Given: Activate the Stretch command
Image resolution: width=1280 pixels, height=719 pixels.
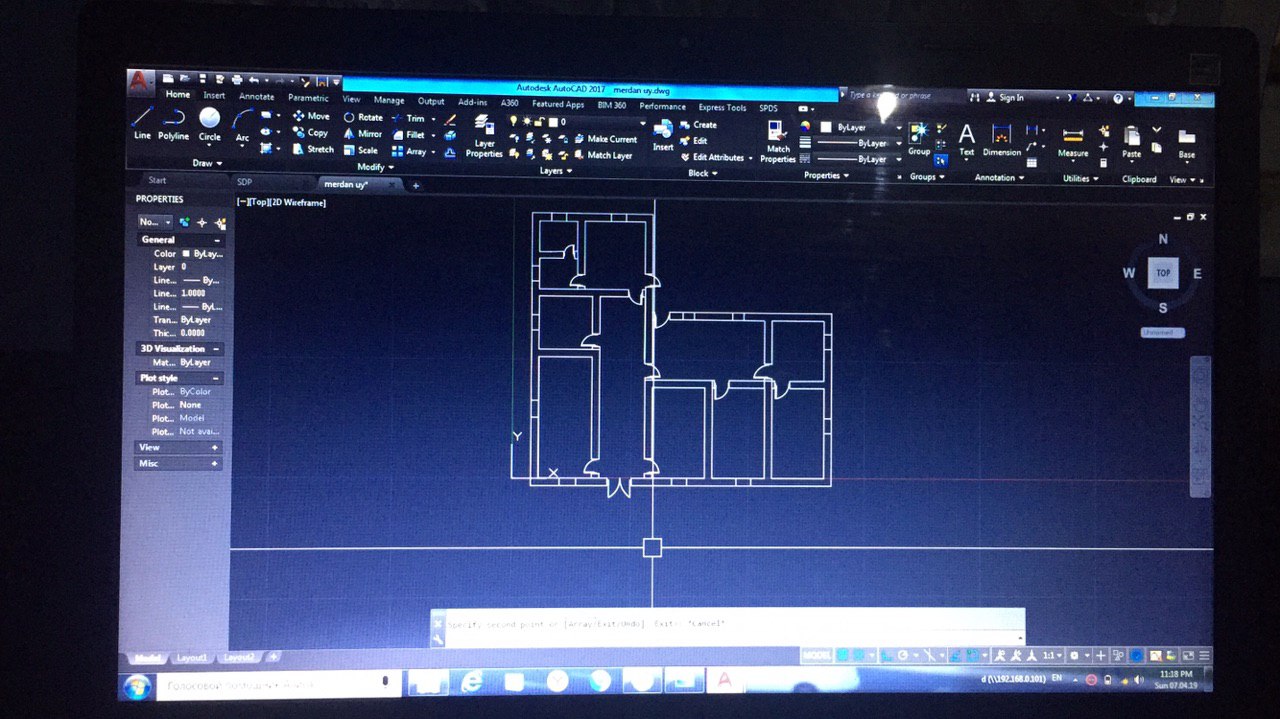Looking at the screenshot, I should pos(313,149).
